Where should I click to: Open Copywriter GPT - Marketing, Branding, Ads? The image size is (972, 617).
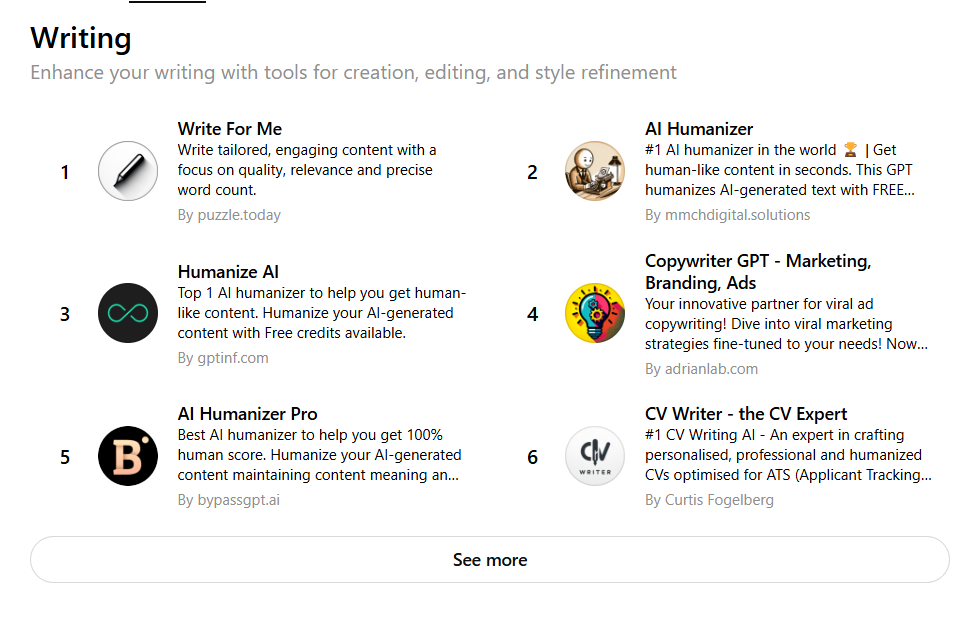758,272
